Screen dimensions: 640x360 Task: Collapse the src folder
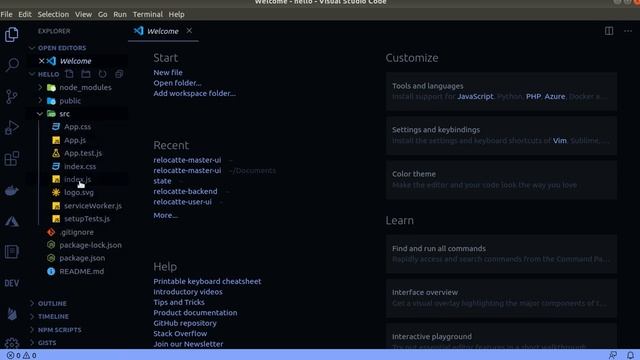point(40,113)
